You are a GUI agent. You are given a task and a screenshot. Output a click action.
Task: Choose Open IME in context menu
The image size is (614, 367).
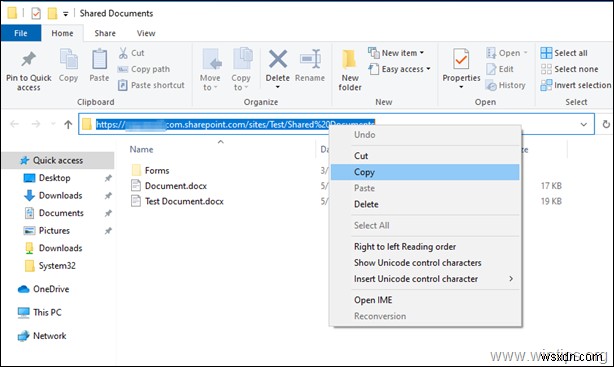tap(425, 300)
